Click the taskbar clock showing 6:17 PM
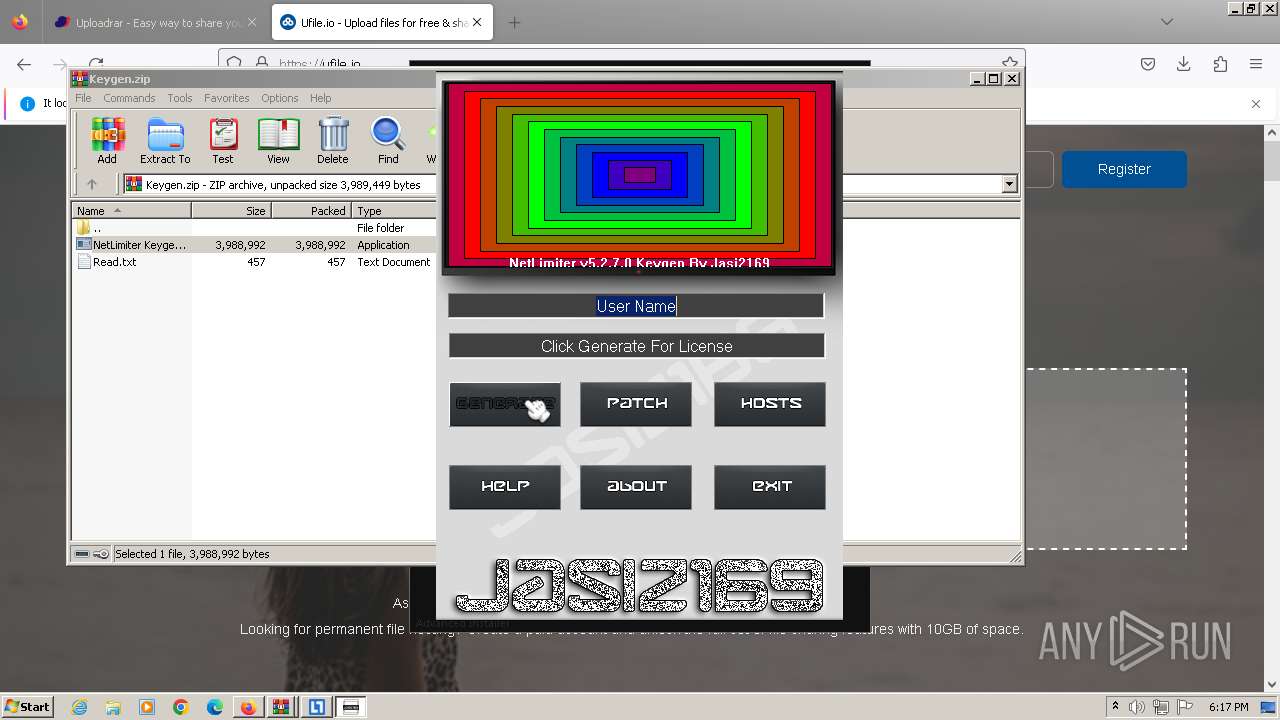Screen dimensions: 1280x720 tap(1228, 707)
